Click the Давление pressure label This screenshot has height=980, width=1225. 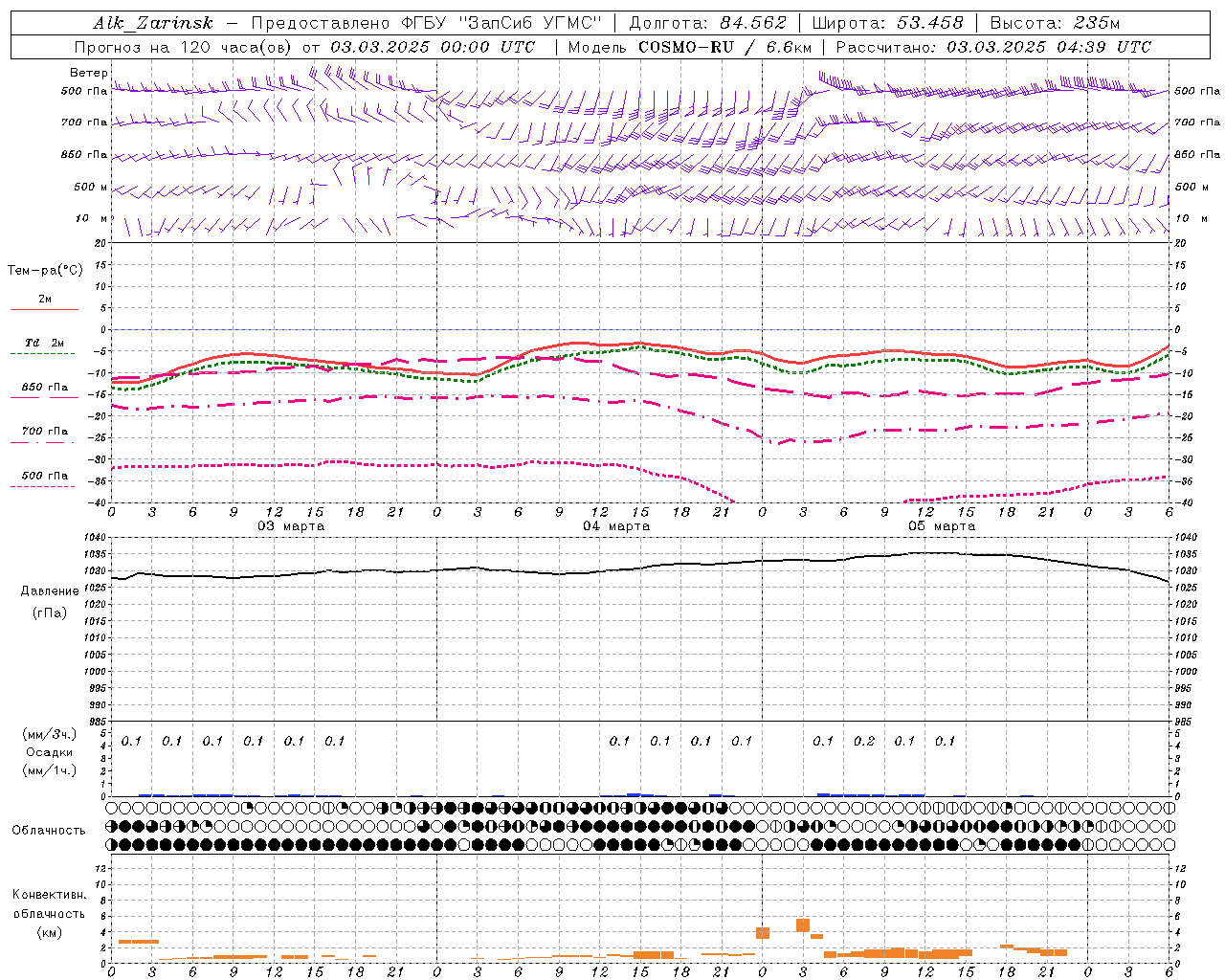[x=50, y=591]
